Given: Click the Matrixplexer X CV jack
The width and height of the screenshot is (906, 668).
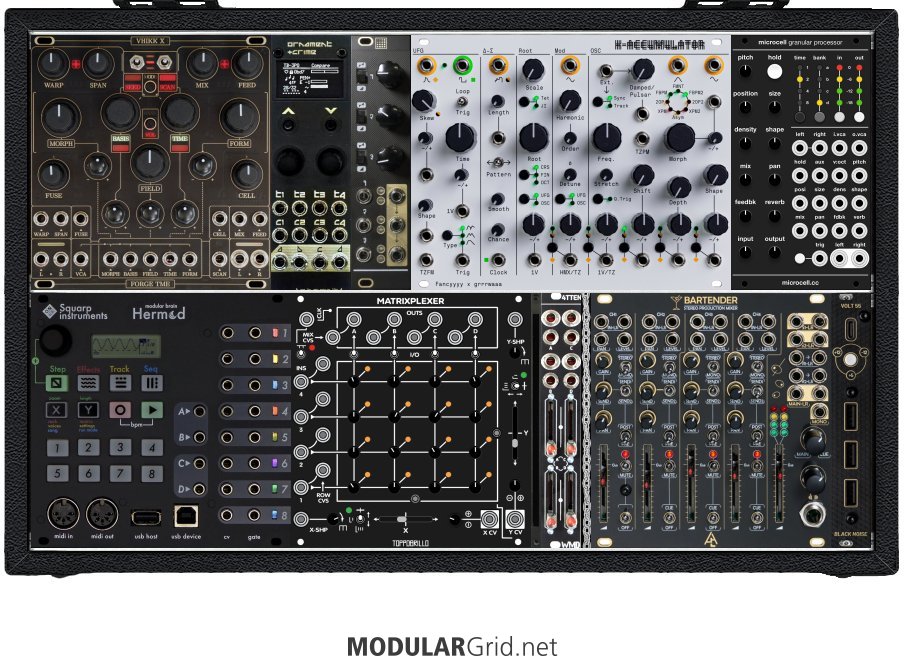Looking at the screenshot, I should (x=489, y=518).
